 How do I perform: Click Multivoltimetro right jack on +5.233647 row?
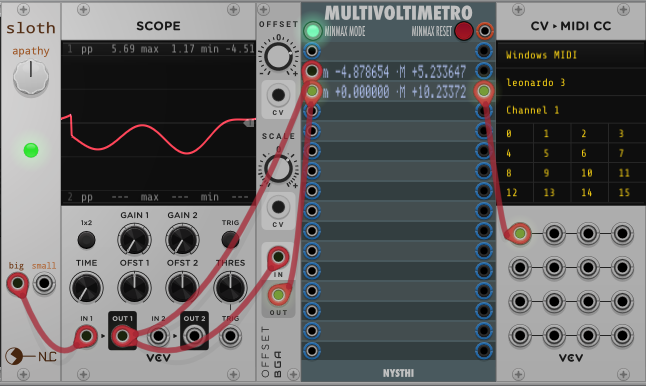point(484,71)
